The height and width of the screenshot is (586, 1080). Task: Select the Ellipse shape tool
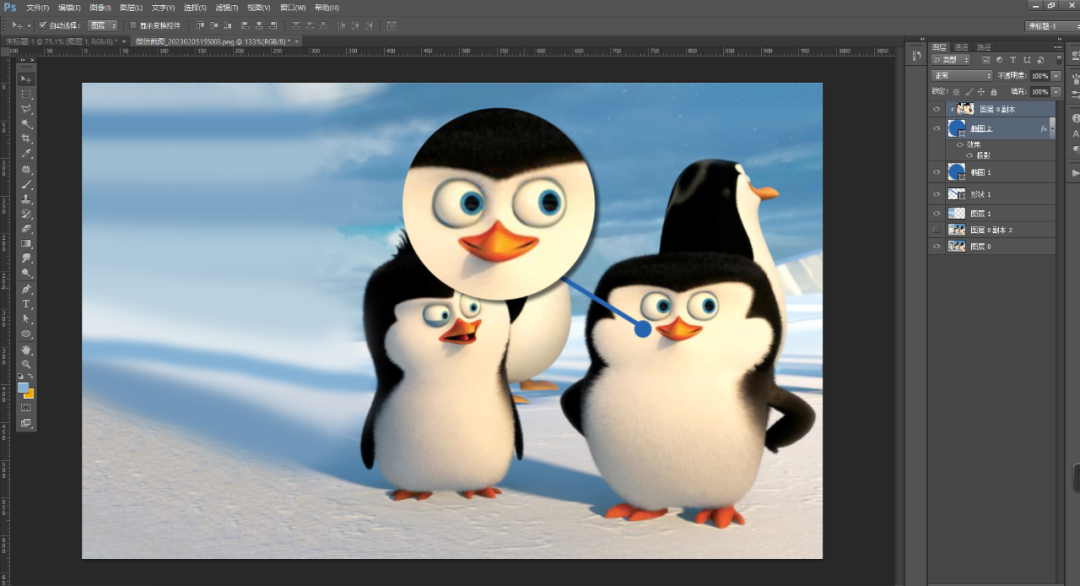tap(26, 334)
